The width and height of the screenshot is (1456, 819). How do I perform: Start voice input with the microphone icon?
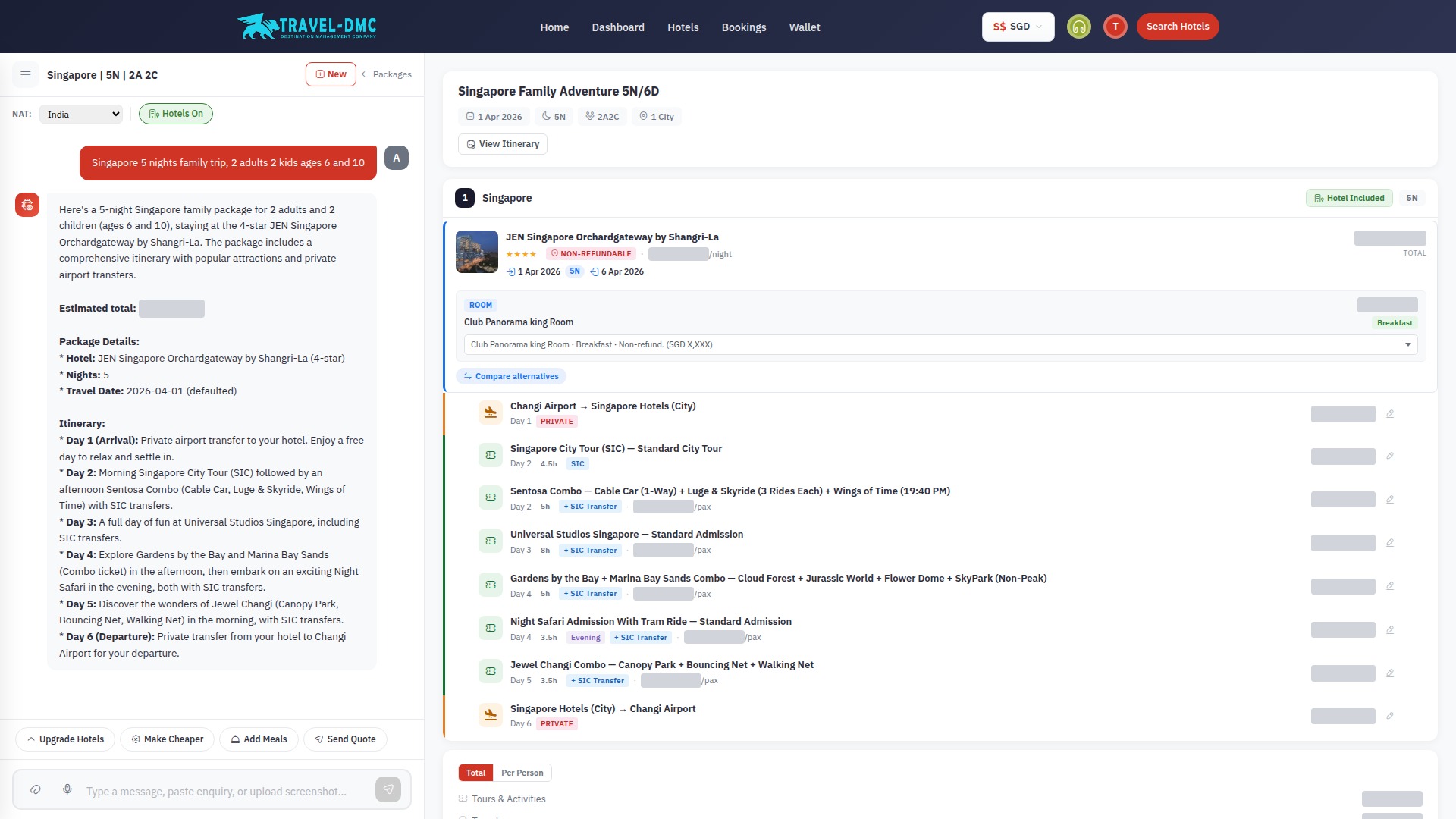[67, 789]
